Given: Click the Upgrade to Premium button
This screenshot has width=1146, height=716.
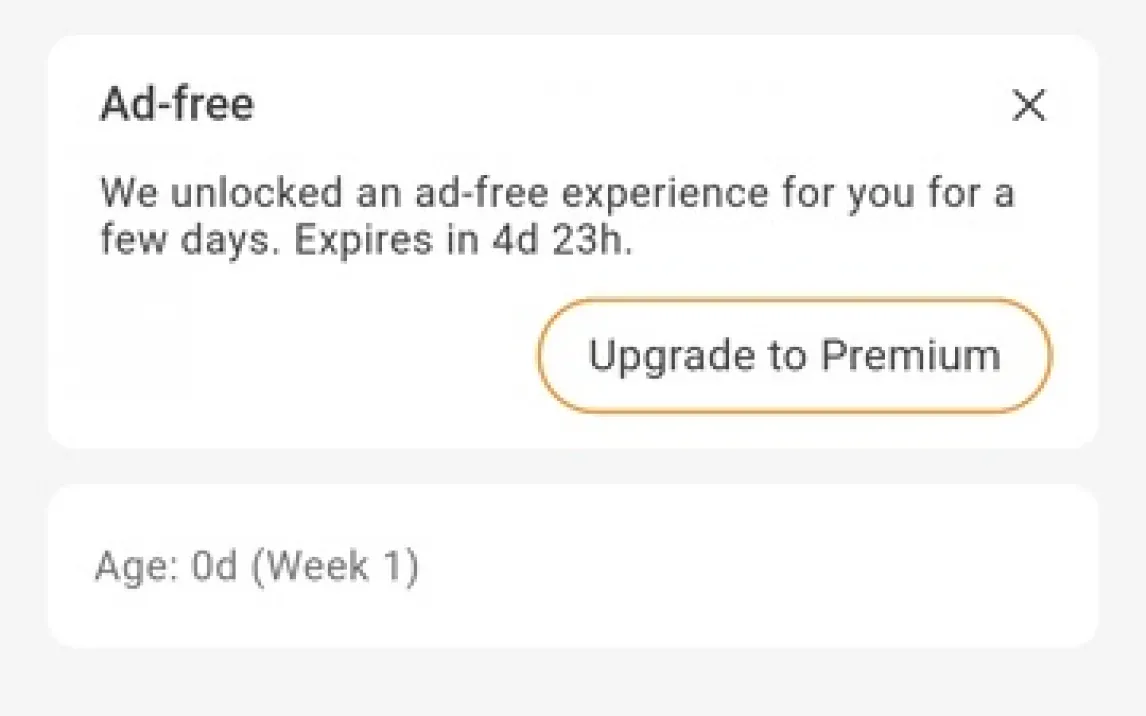Looking at the screenshot, I should tap(794, 356).
